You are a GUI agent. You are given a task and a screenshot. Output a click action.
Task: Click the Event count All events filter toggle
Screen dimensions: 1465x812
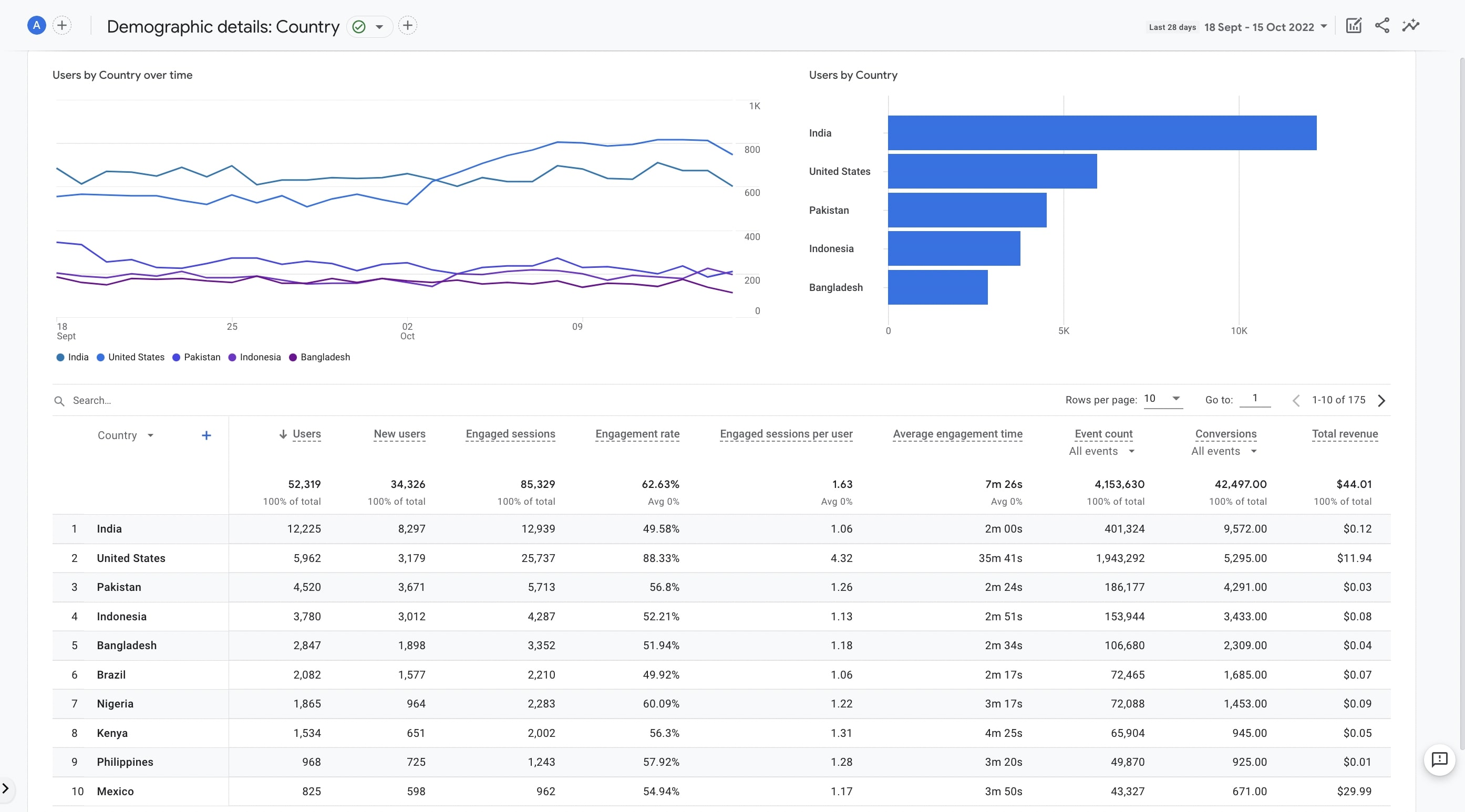pyautogui.click(x=1100, y=452)
